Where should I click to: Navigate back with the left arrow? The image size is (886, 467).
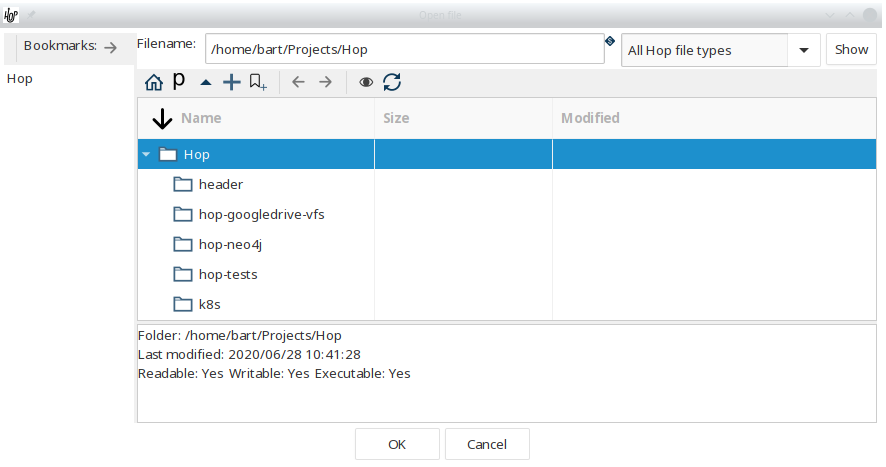[x=298, y=82]
